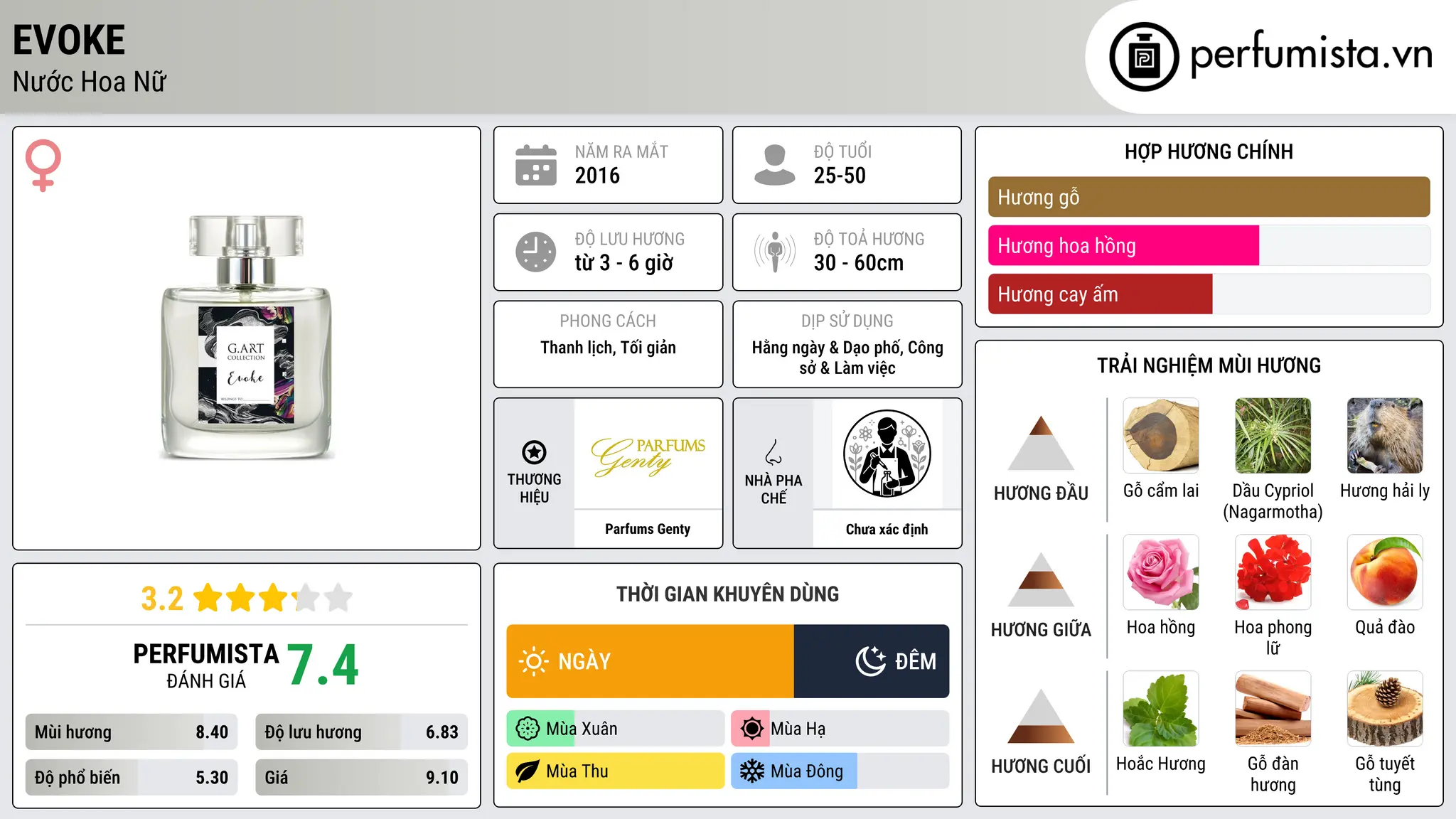The height and width of the screenshot is (819, 1456).
Task: Click the Trải nghiệm mùi hương heading
Action: coord(1209,365)
